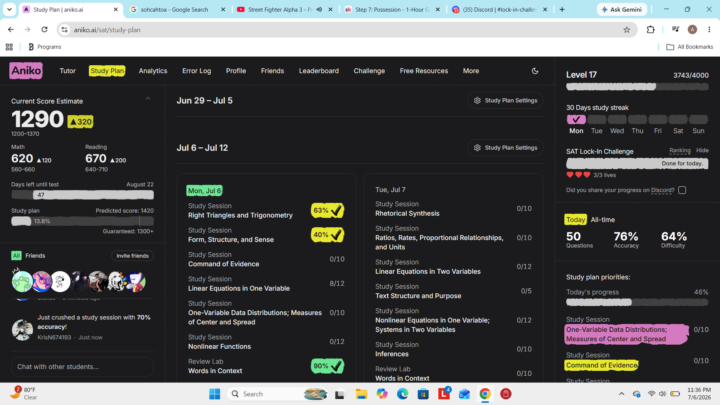This screenshot has height=405, width=720.
Task: Click Monday streak checkmark
Action: pos(576,119)
